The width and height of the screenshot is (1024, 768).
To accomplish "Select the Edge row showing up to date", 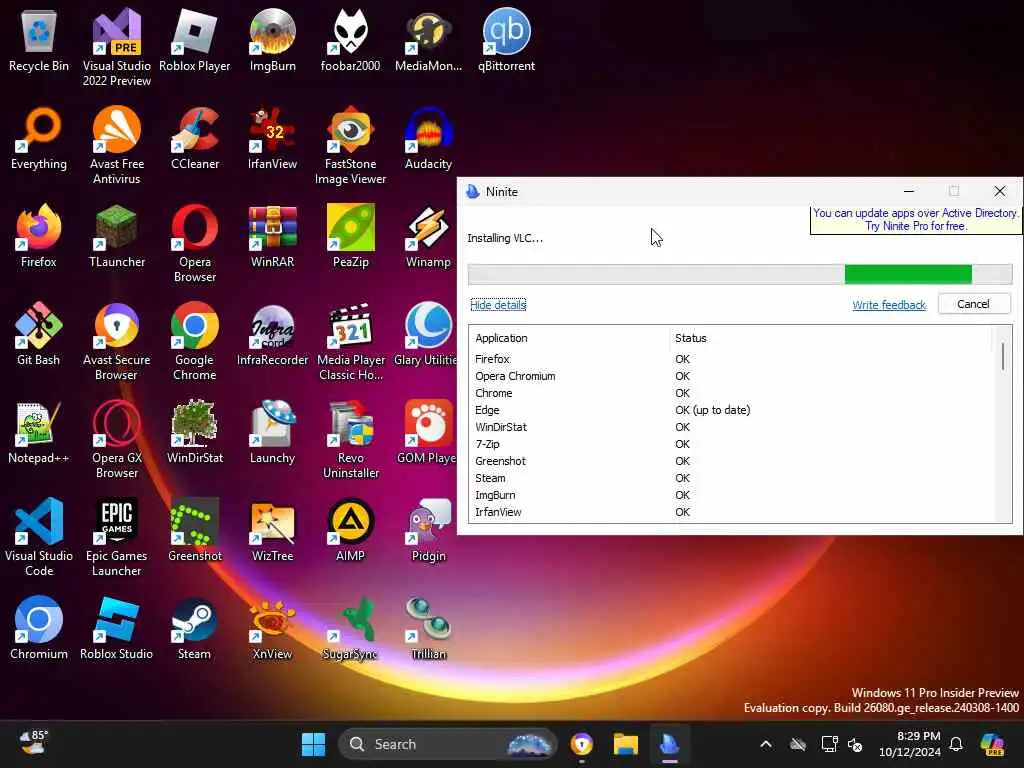I will 731,410.
